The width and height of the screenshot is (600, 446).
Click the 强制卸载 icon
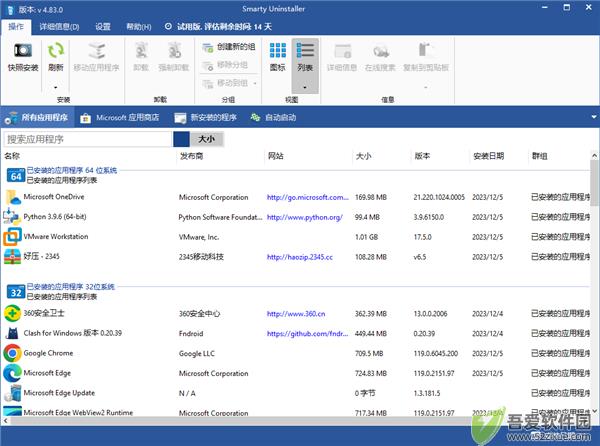pos(174,50)
